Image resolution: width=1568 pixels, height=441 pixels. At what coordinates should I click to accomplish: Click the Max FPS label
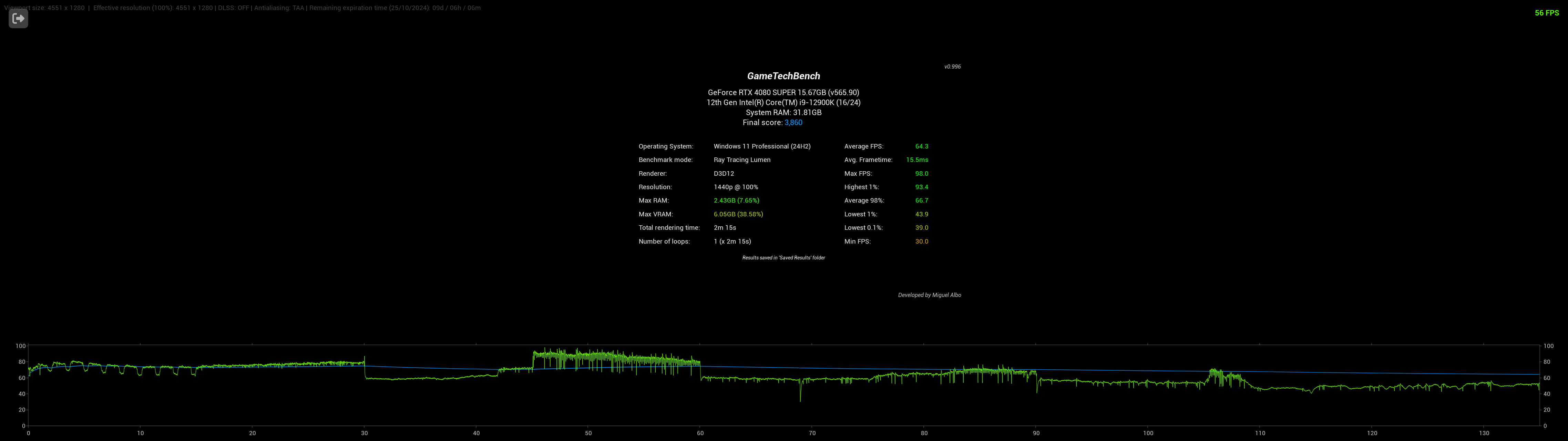pos(858,174)
